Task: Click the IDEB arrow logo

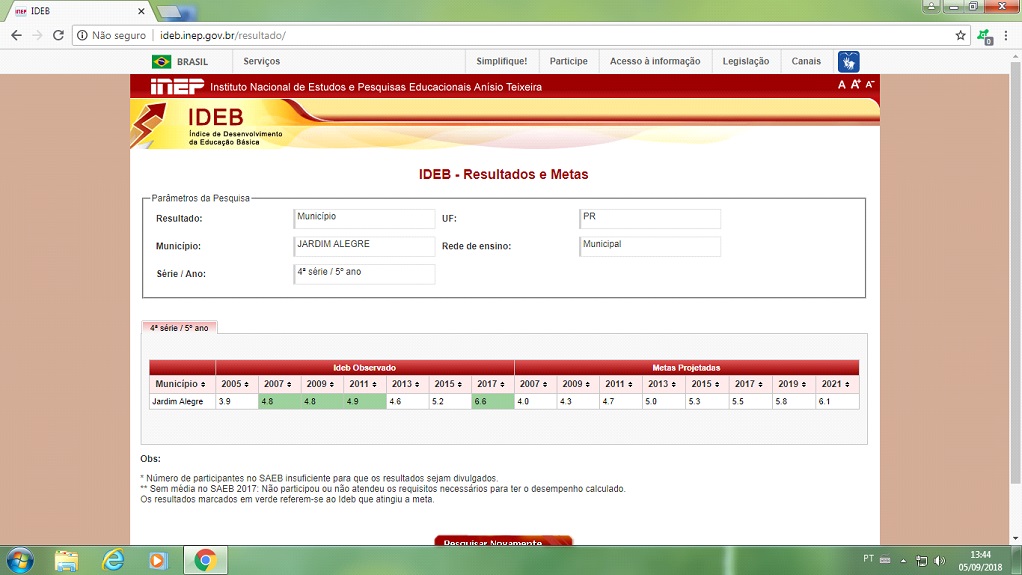Action: click(149, 124)
